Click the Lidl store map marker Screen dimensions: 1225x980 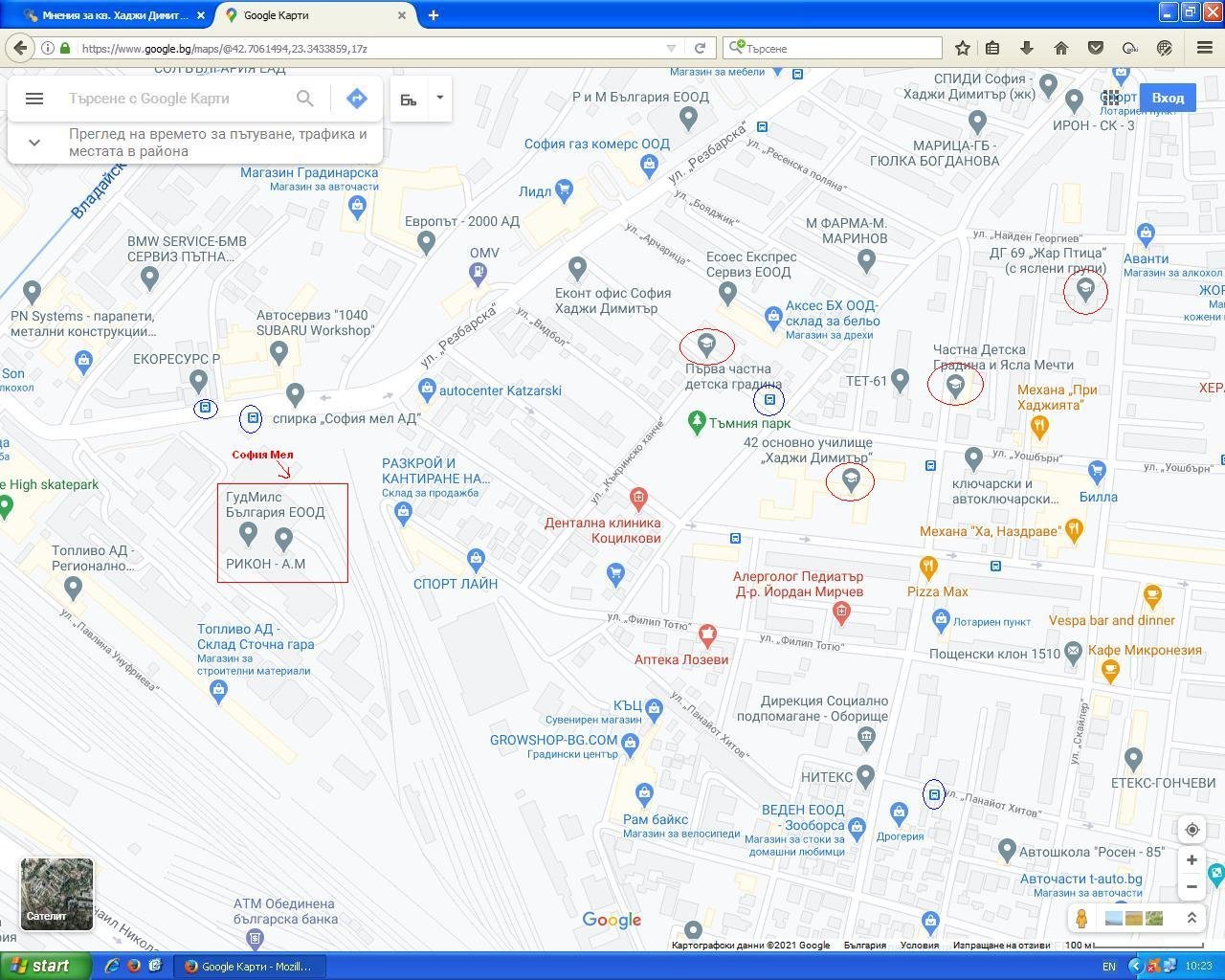coord(564,189)
